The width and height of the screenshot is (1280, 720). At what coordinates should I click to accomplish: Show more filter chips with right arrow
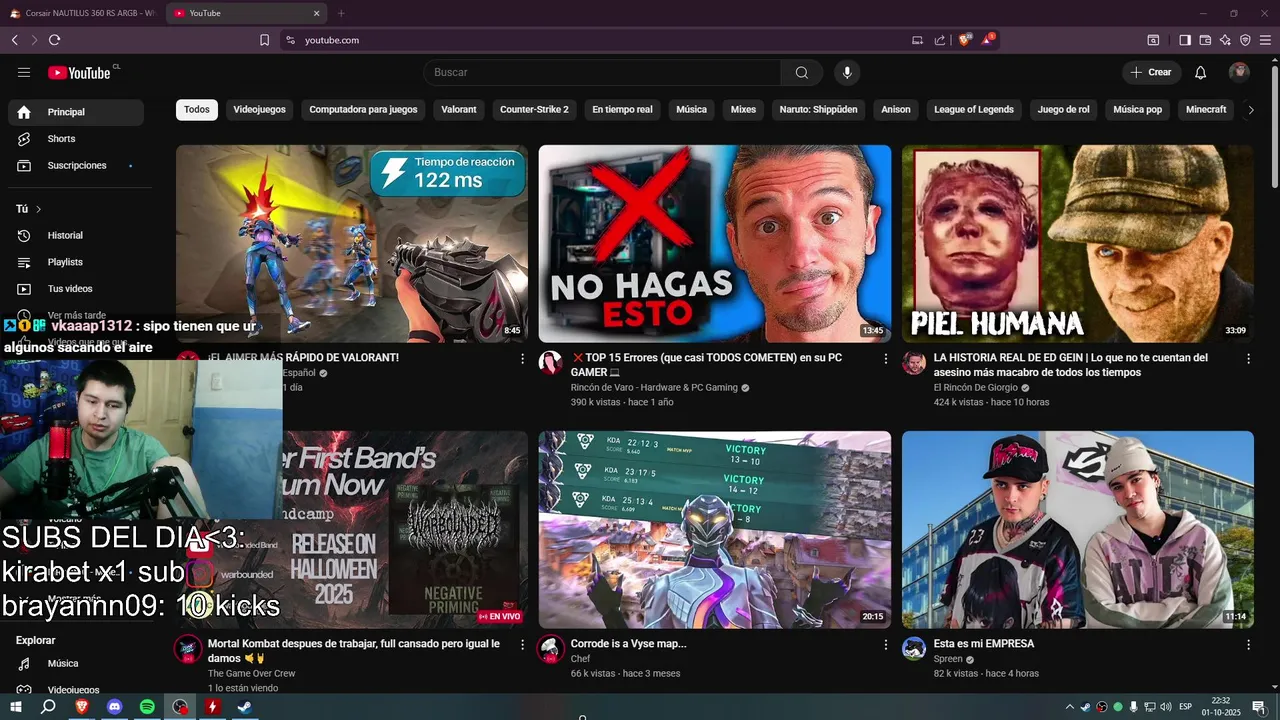[x=1250, y=110]
